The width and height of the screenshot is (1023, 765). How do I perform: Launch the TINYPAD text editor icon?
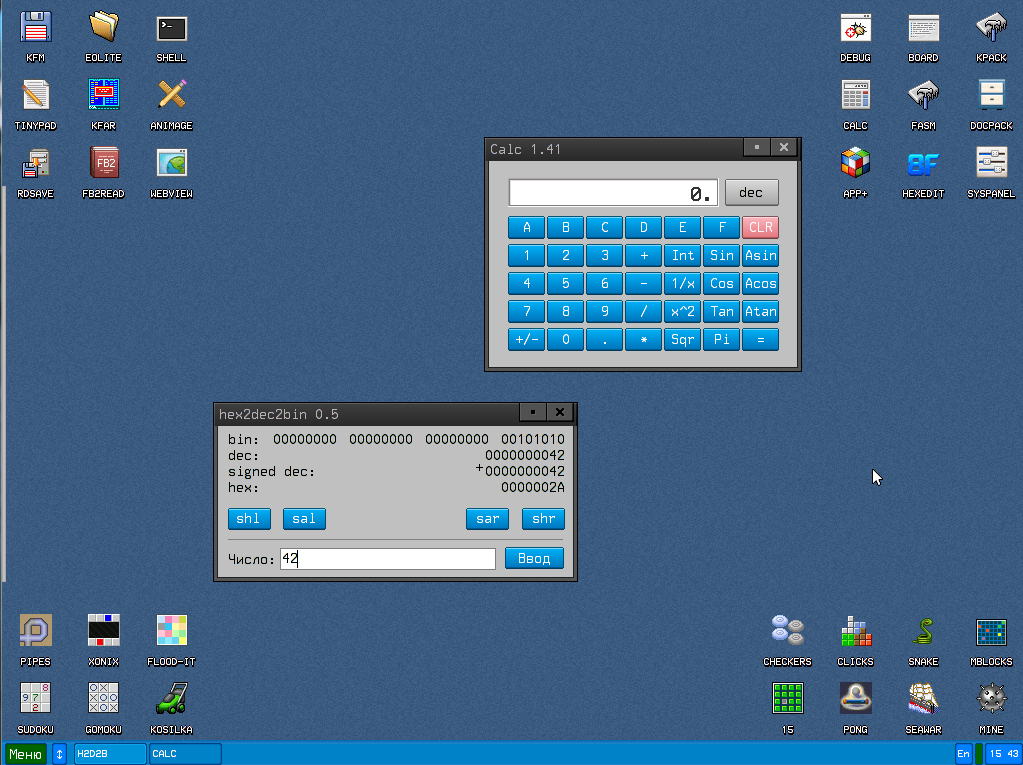click(36, 96)
